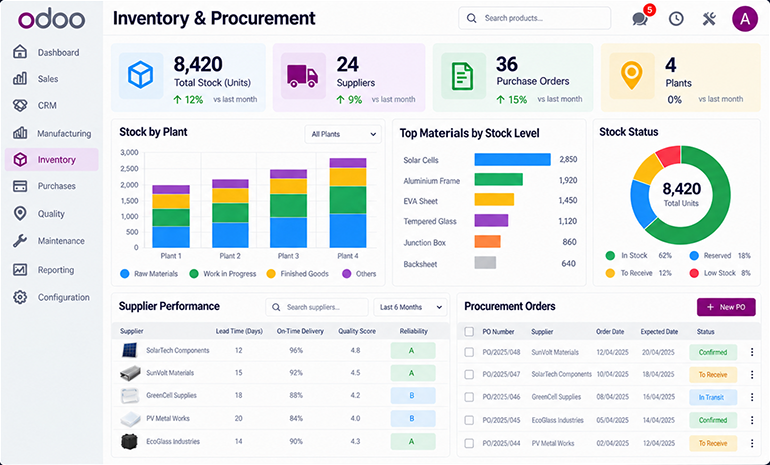Check the box for PO/2025/045
The image size is (770, 465).
pos(469,420)
